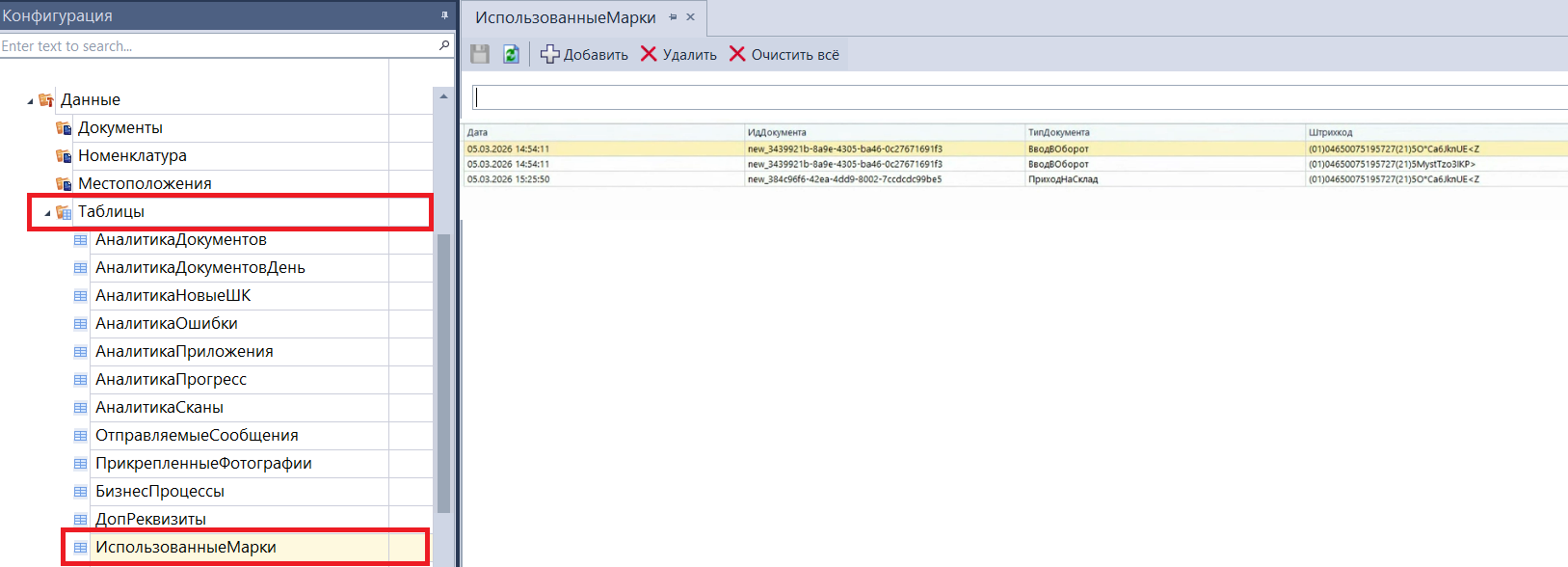Click the Штрихкод column header
This screenshot has width=1568, height=567.
(1436, 132)
